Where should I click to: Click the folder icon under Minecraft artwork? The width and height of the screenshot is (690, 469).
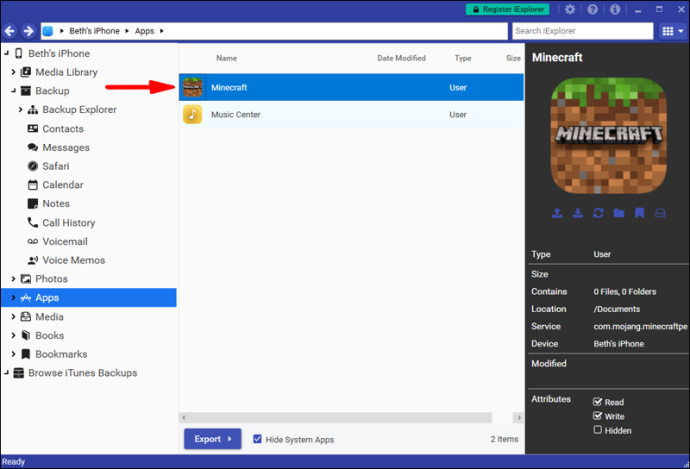point(619,213)
